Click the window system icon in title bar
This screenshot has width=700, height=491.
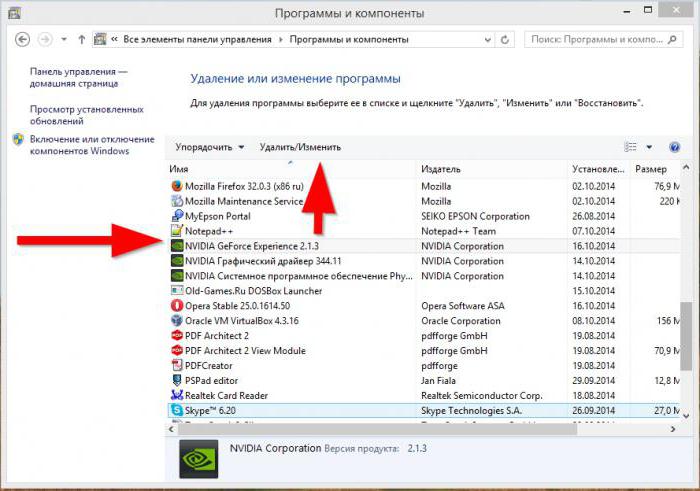pos(14,13)
